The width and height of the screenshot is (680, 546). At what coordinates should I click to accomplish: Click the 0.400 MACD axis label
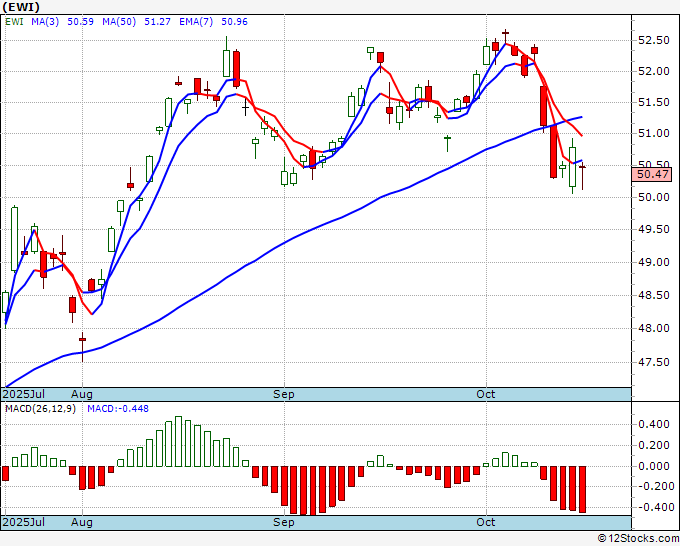pyautogui.click(x=654, y=424)
